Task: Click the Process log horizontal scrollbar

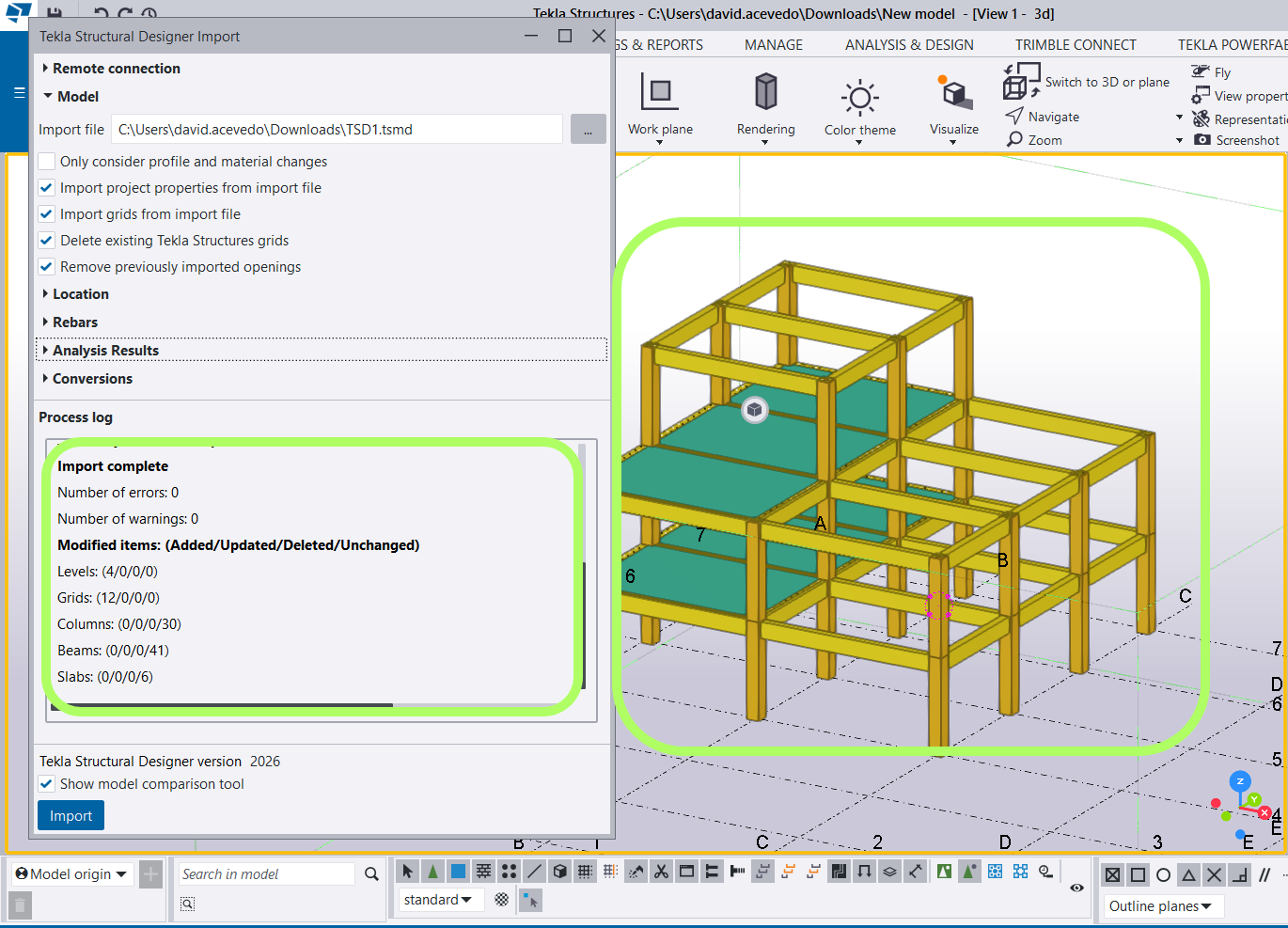Action: (222, 705)
